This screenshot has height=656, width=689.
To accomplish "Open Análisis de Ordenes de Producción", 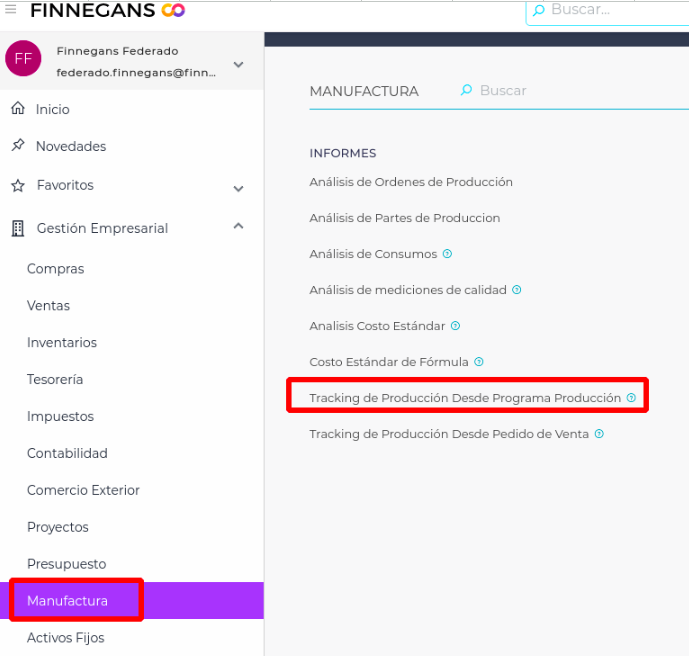I will [x=411, y=182].
